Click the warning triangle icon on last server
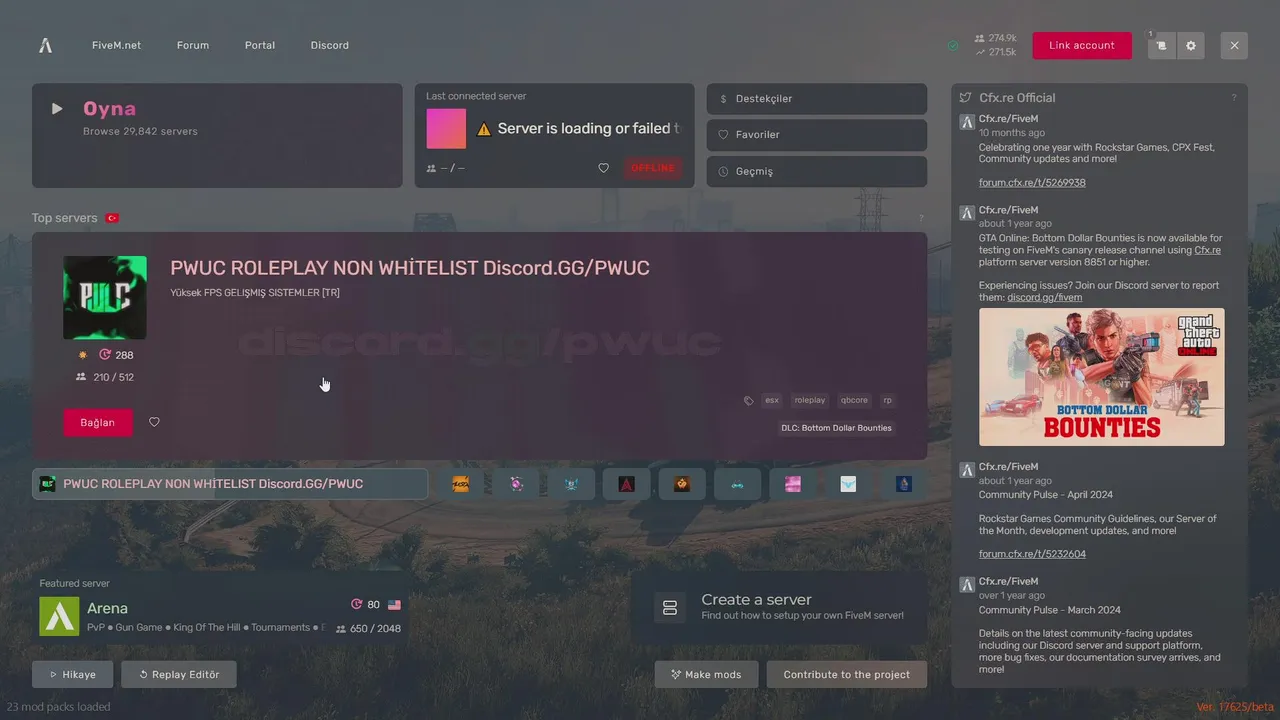1280x720 pixels. [484, 129]
